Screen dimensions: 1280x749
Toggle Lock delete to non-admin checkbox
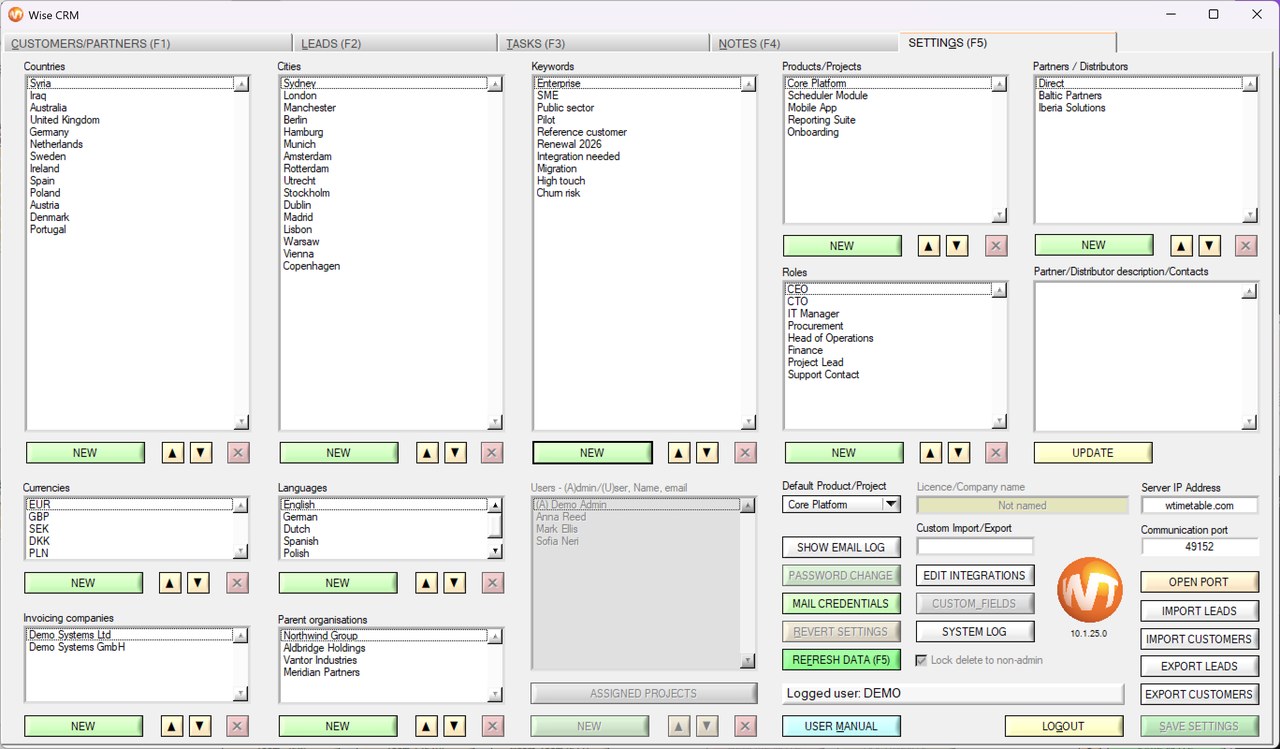922,660
